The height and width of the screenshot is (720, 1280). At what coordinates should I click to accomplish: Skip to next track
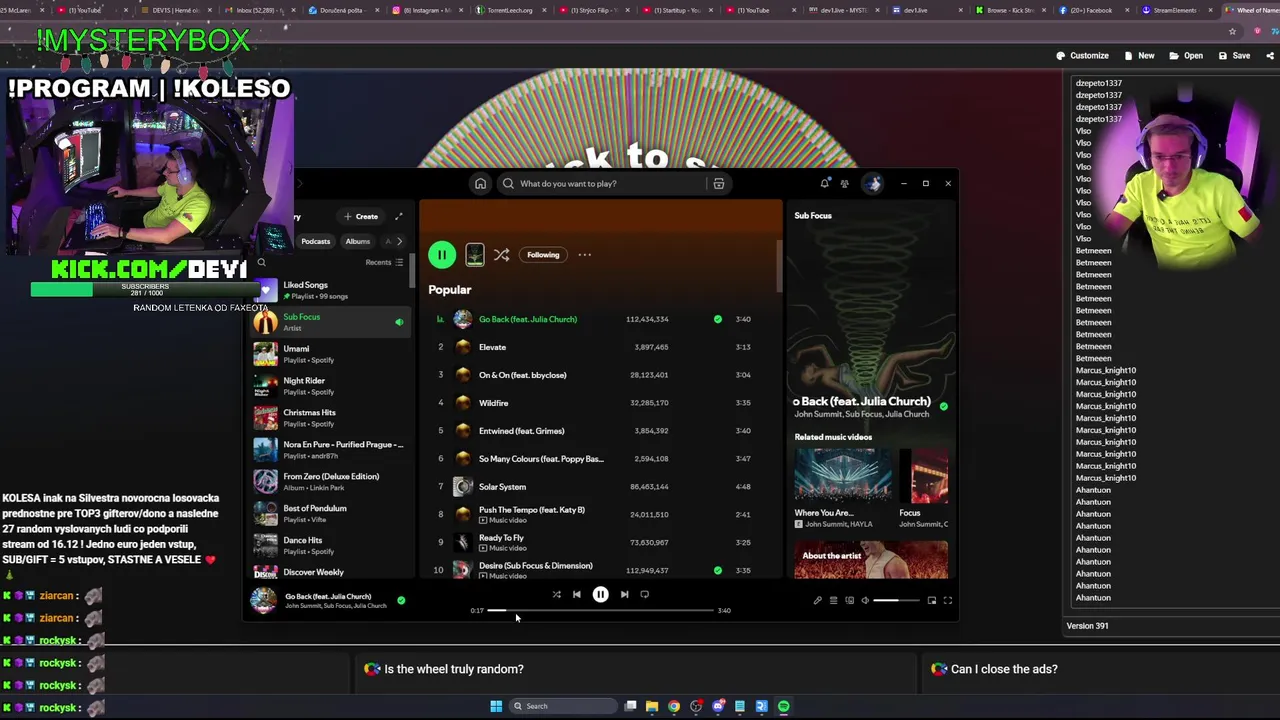[624, 595]
